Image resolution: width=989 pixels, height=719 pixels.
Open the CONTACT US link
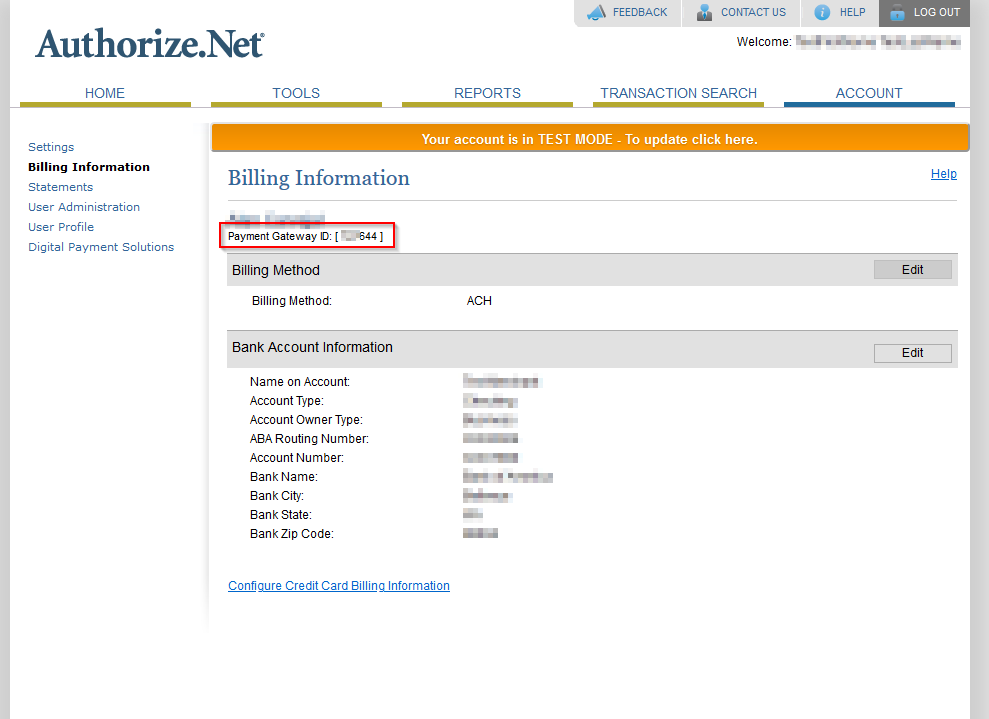click(x=753, y=12)
